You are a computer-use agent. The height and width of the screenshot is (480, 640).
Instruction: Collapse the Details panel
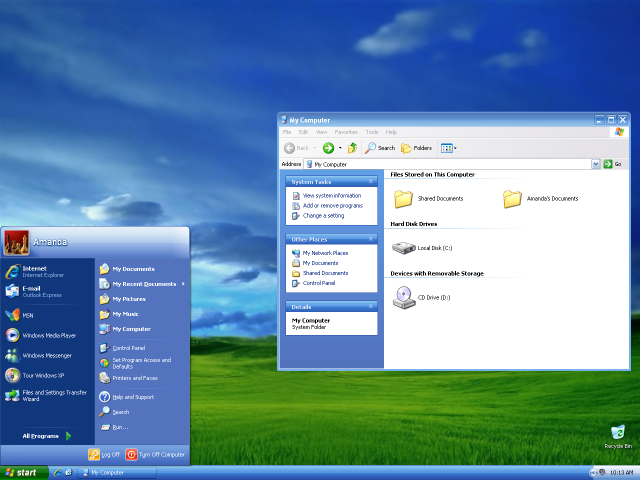(x=371, y=306)
